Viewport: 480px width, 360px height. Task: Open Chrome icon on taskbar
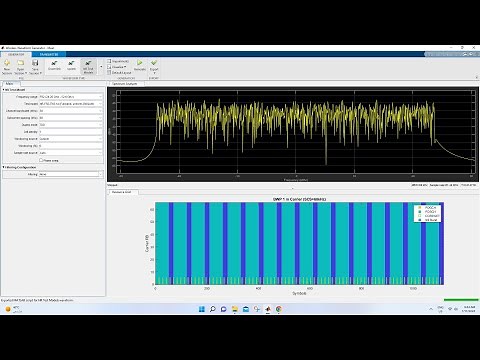click(x=279, y=309)
